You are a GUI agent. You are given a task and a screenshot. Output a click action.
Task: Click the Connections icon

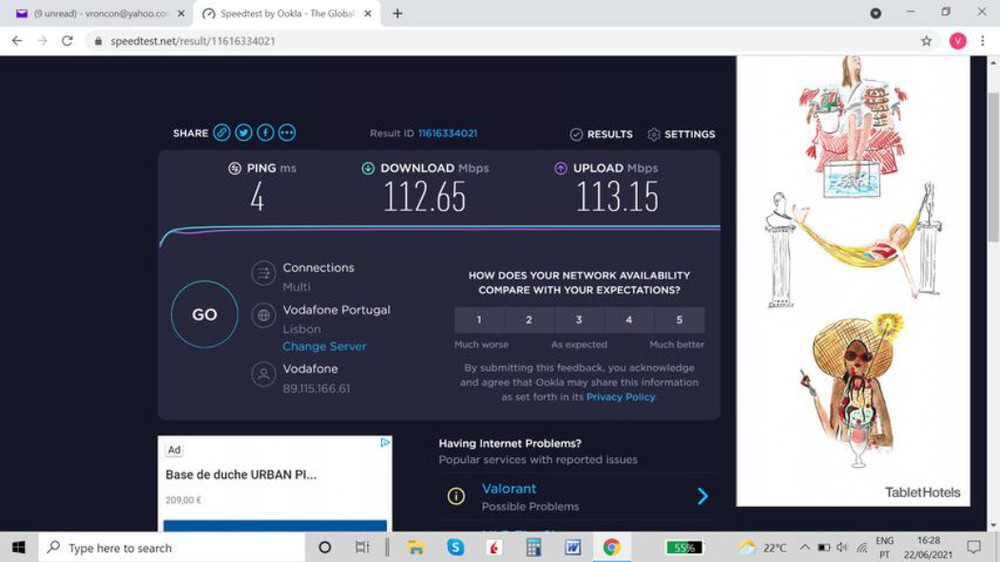[x=263, y=274]
